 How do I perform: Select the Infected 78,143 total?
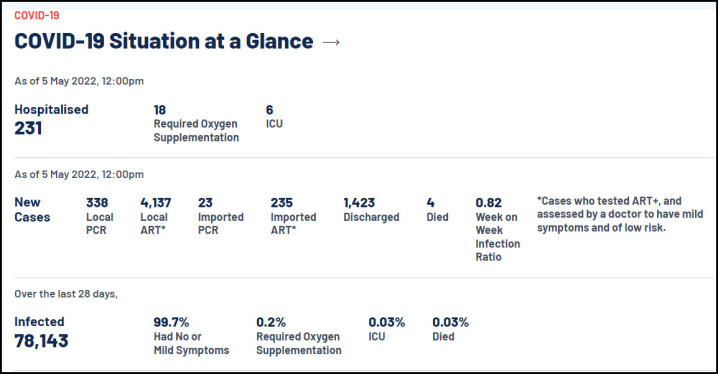[x=41, y=333]
